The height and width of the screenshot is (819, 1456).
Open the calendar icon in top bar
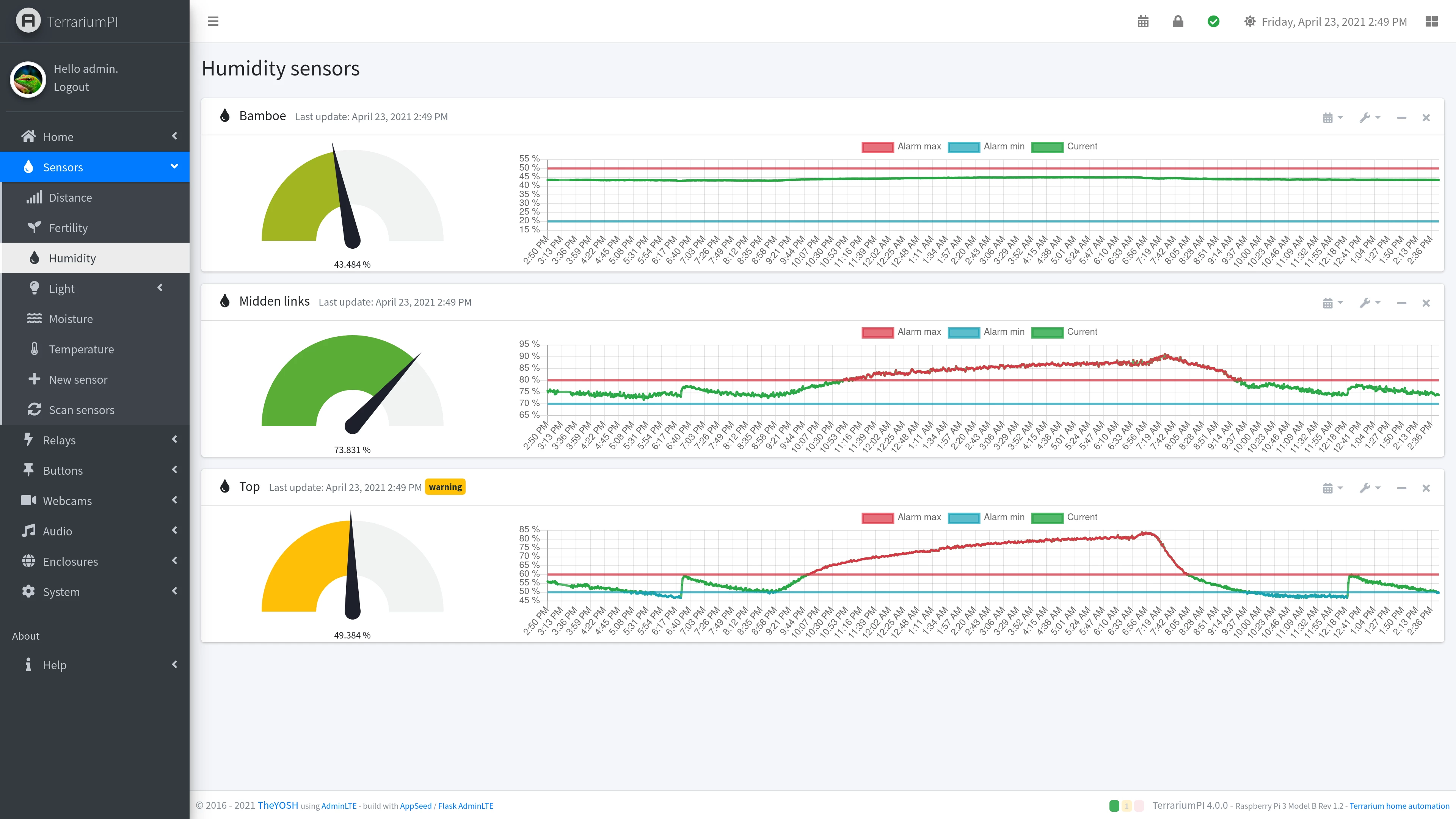pyautogui.click(x=1143, y=22)
